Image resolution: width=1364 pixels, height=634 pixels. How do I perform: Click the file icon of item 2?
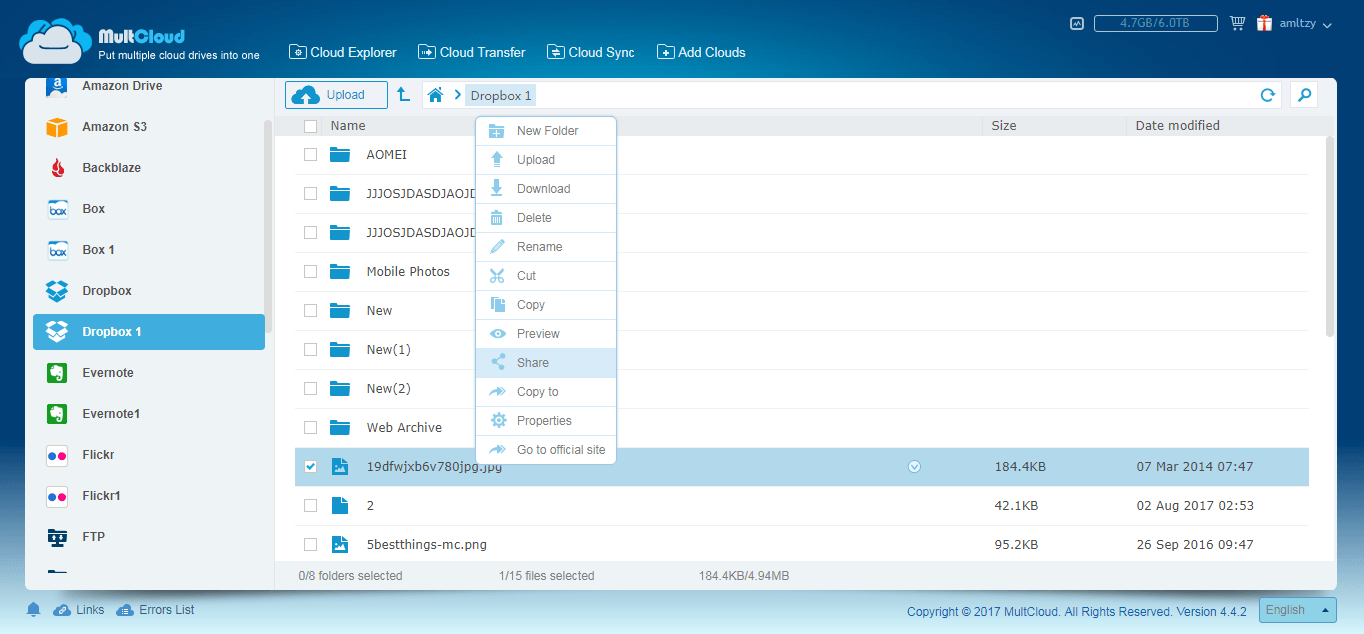[340, 506]
